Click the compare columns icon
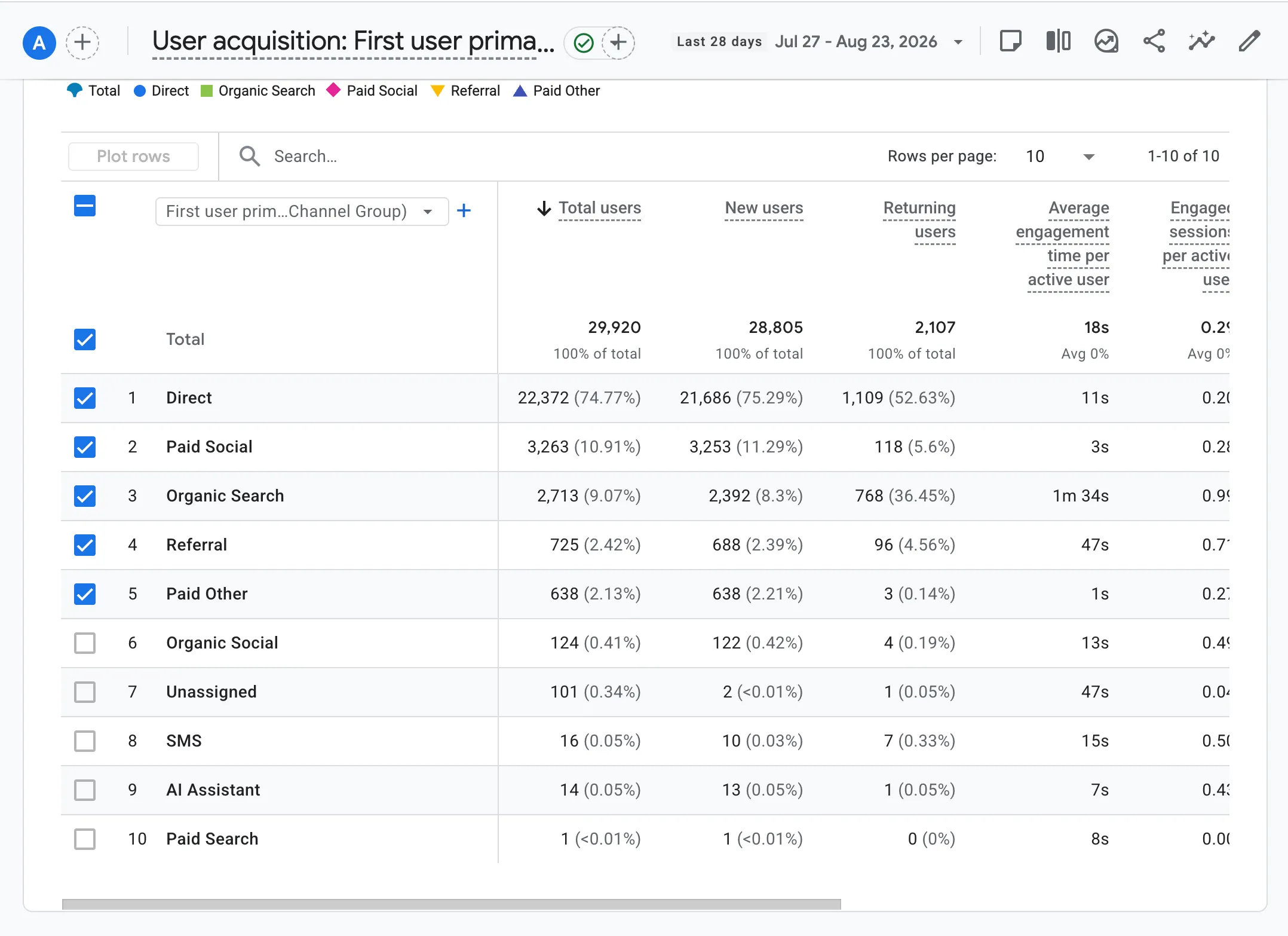Screen dimensions: 1288x936 pos(1058,41)
